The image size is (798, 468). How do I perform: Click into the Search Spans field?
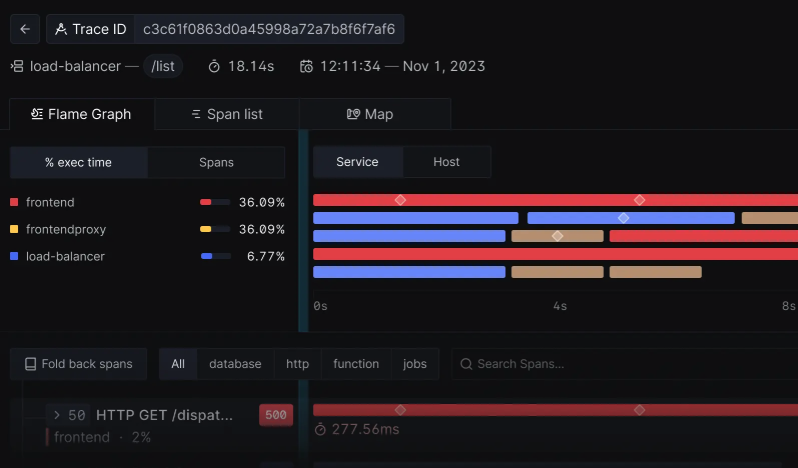pos(626,364)
